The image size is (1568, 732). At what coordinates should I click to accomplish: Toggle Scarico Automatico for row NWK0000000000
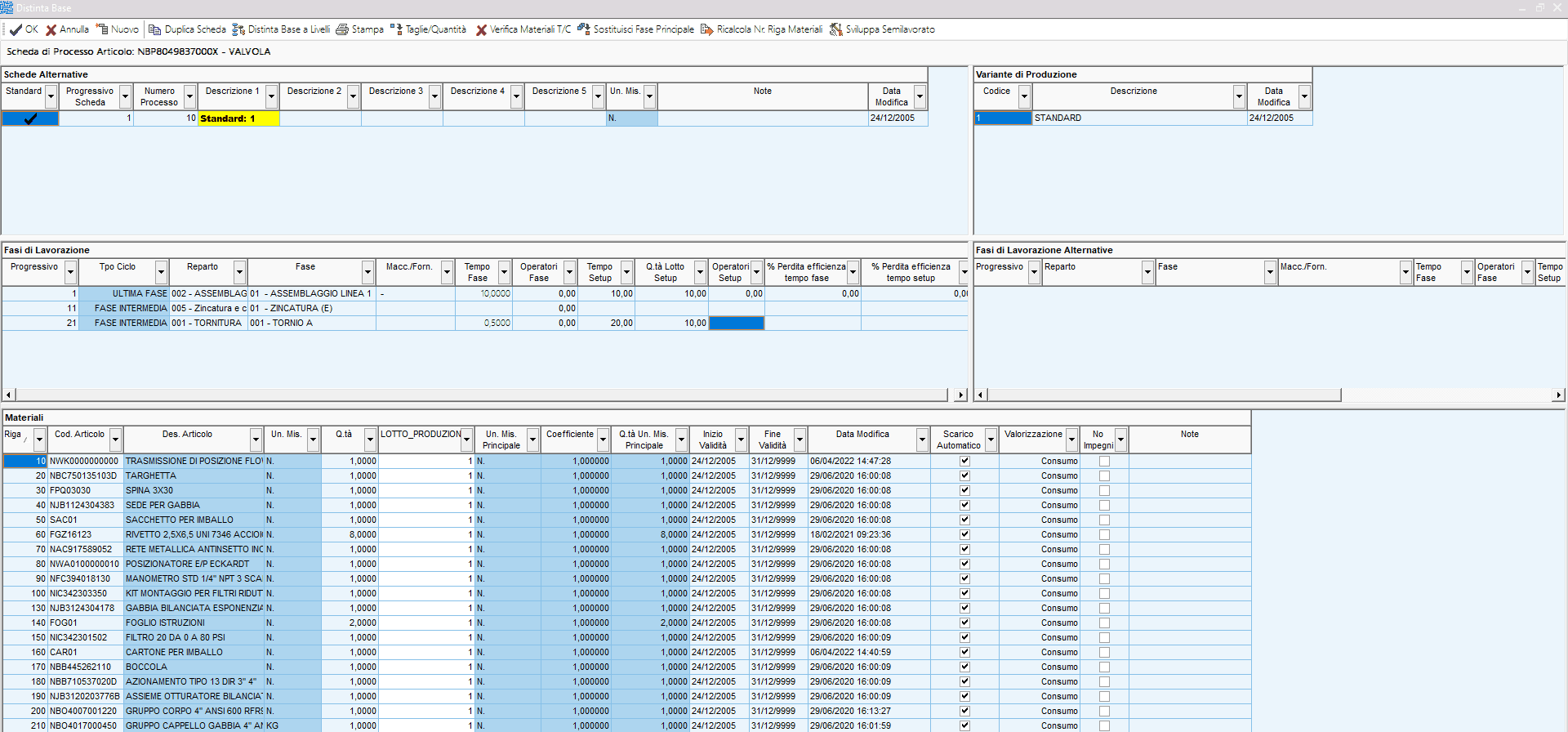coord(964,461)
